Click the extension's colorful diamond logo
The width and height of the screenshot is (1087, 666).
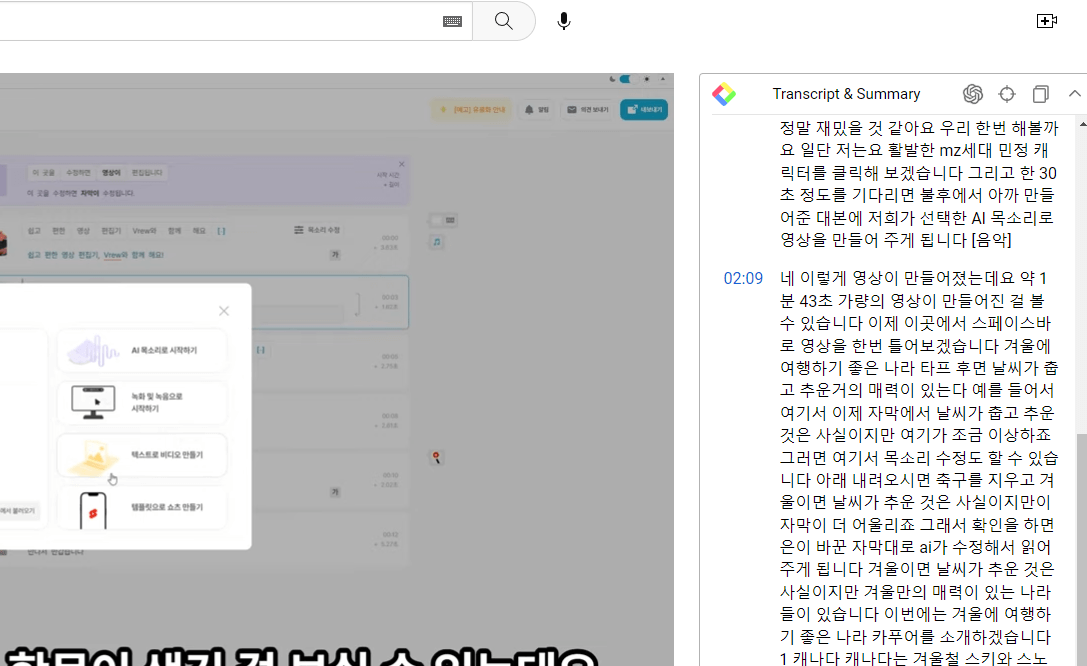click(724, 93)
